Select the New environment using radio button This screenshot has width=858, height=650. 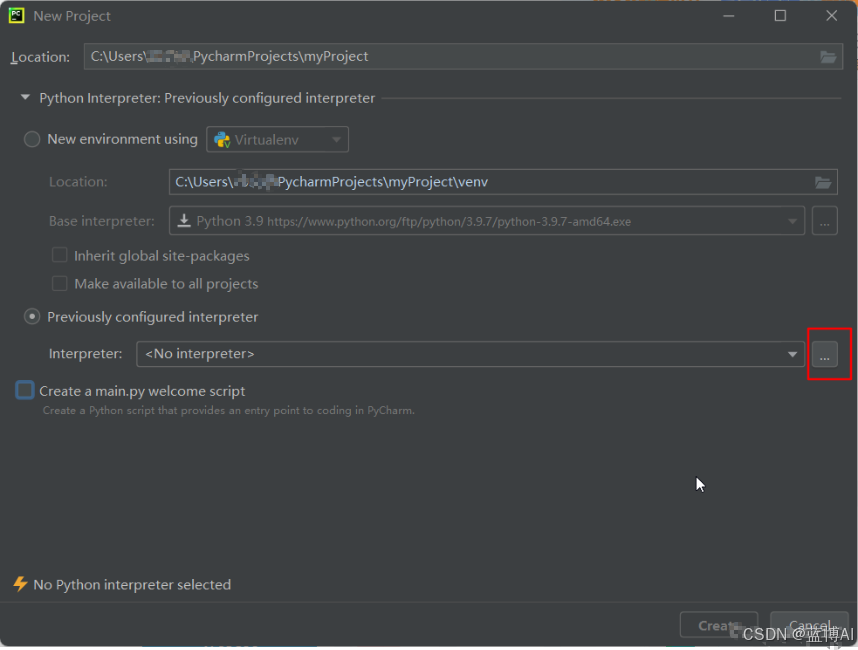32,139
